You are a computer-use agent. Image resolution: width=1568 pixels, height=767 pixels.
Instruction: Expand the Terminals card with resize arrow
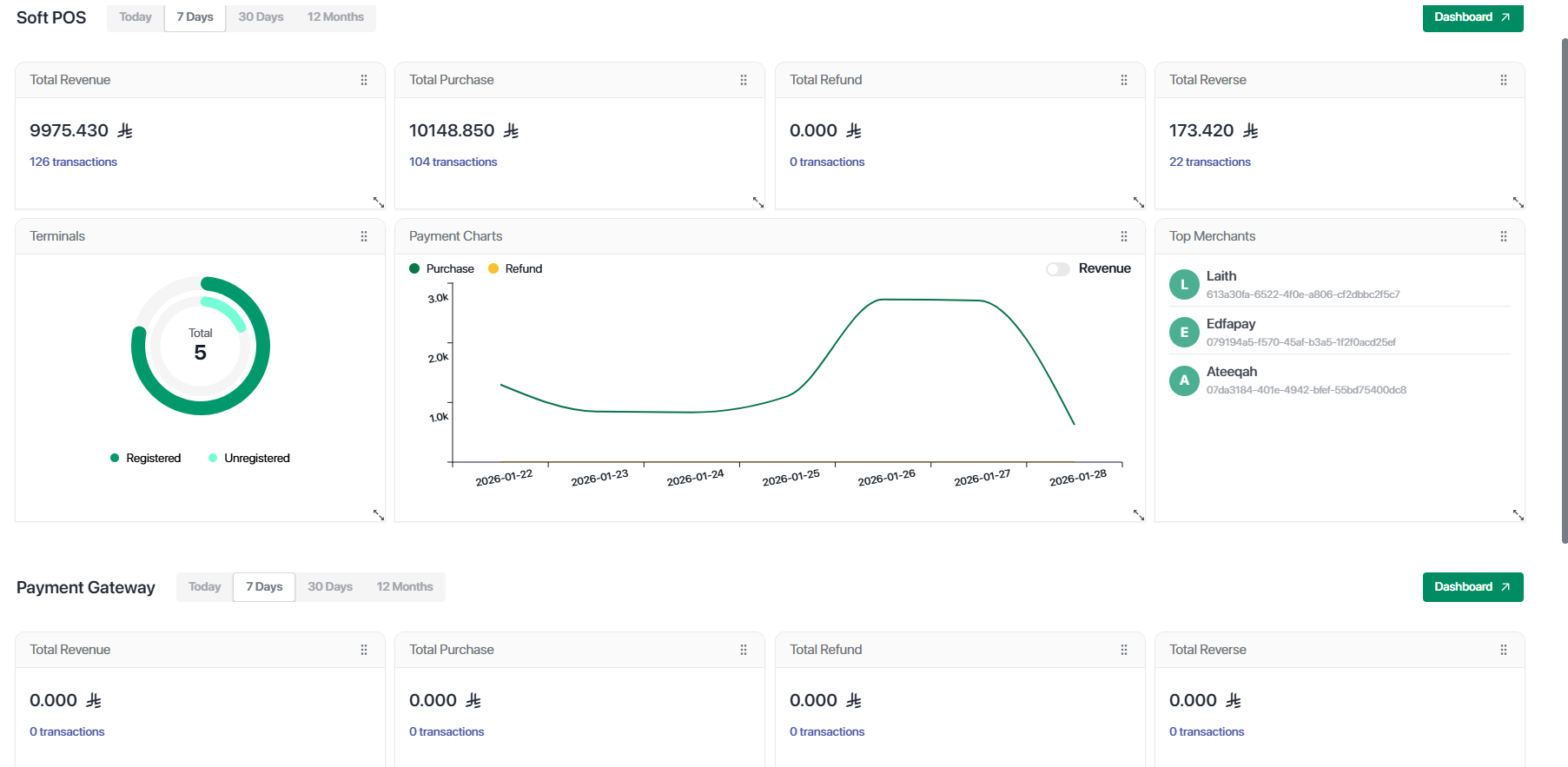(x=379, y=515)
